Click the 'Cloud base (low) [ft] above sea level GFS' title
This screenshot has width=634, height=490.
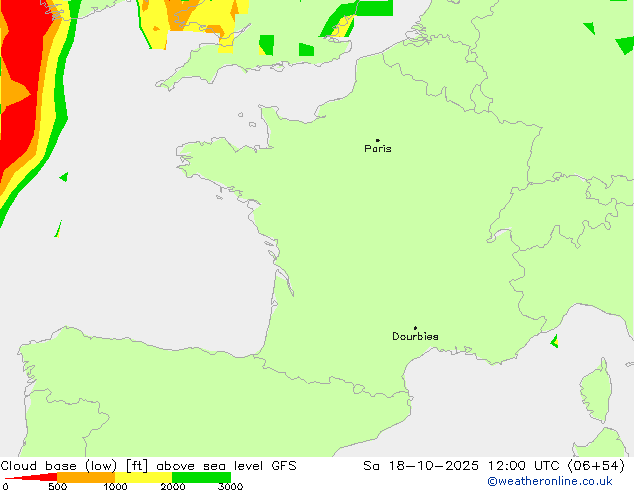(x=148, y=466)
